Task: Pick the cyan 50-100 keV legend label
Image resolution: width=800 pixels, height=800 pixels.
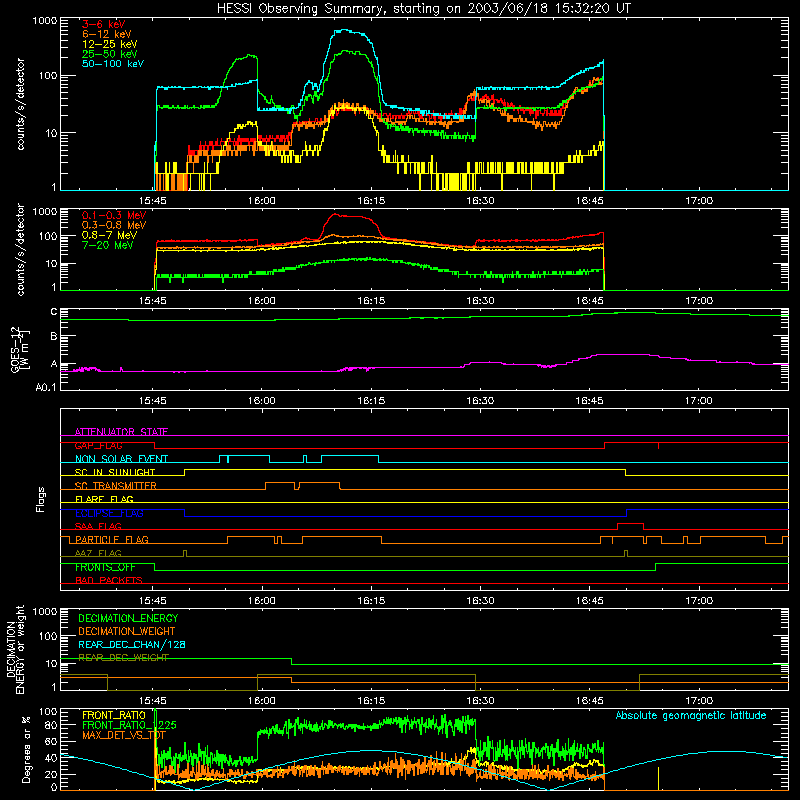Action: point(112,64)
